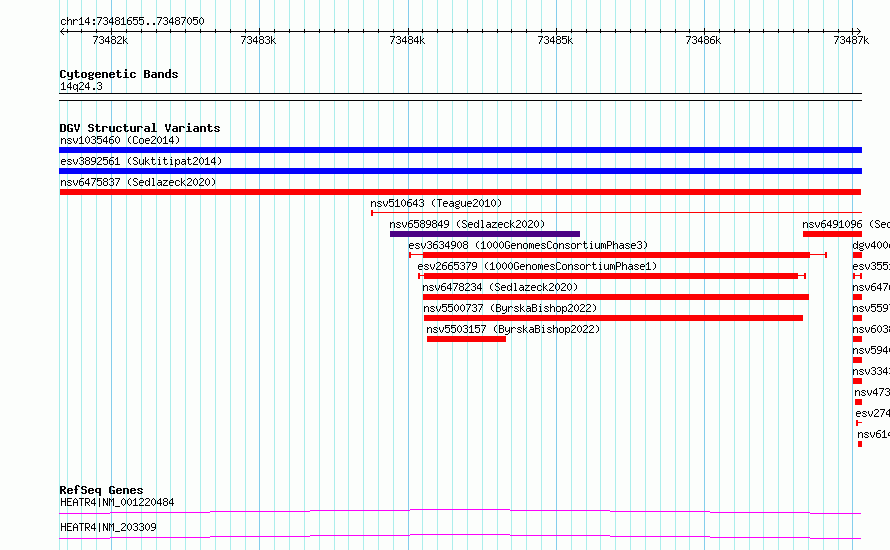Select the esv3634908 1000GenomesConsortiumPhase3 variant bar

618,255
